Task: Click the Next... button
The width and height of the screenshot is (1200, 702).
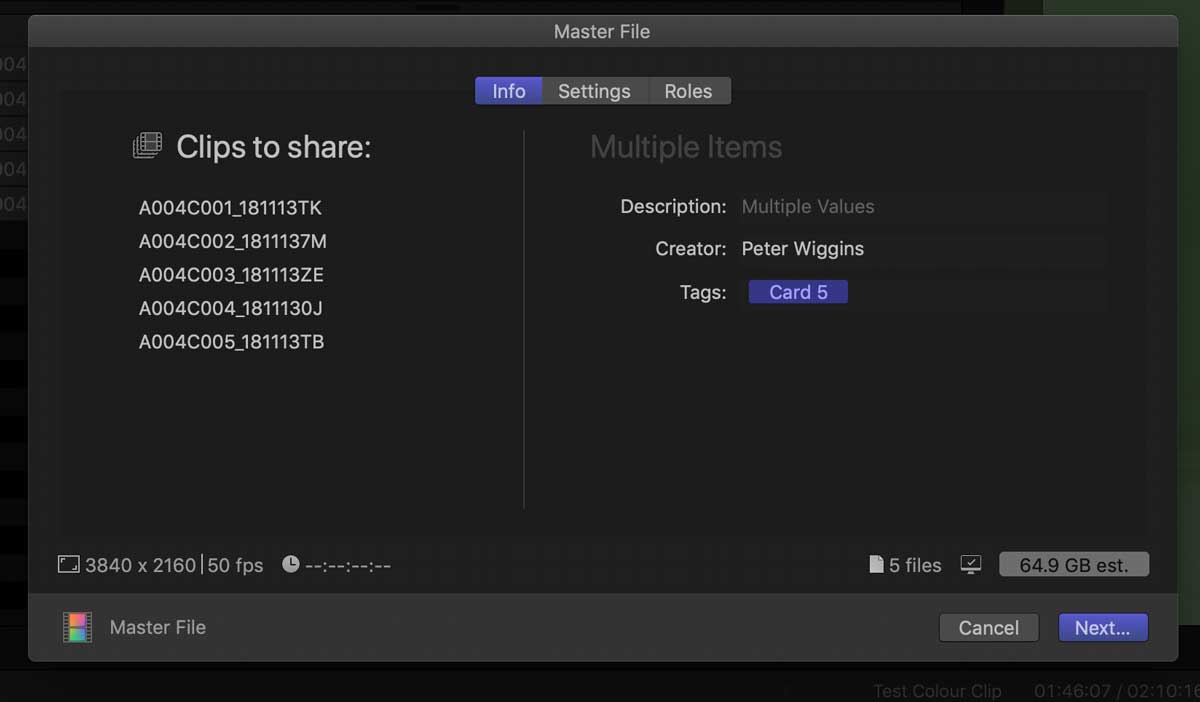Action: coord(1102,628)
